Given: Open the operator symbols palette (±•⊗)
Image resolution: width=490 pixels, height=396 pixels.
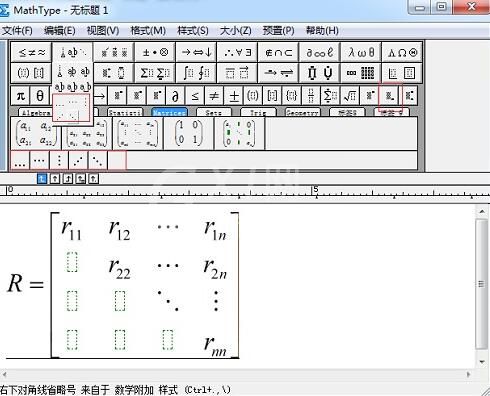Looking at the screenshot, I should pos(155,52).
